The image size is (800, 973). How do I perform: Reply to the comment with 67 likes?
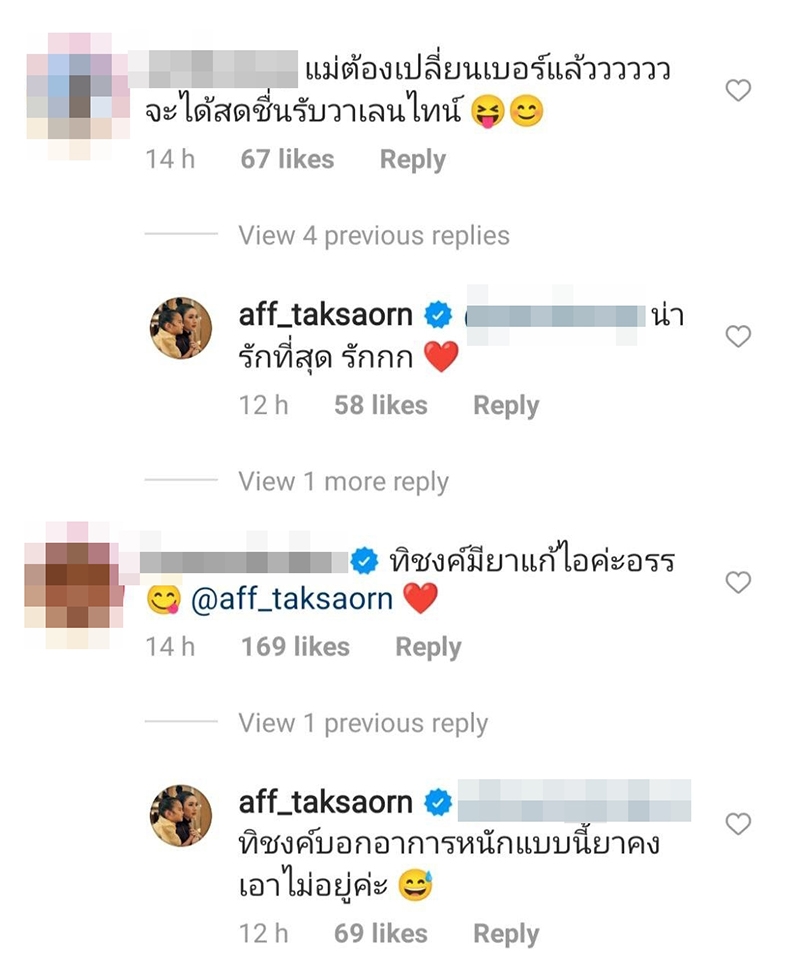tap(413, 159)
